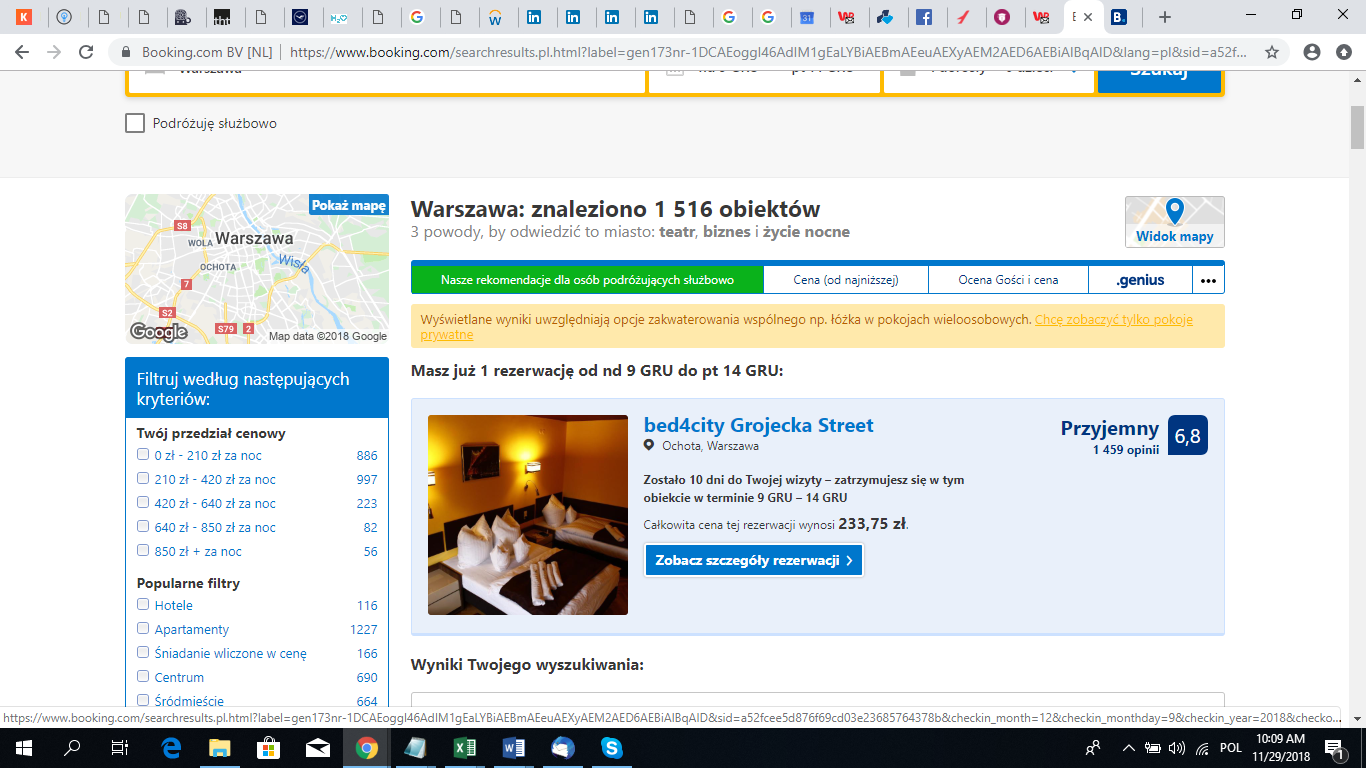Select the .genius sorting tab

(1140, 280)
